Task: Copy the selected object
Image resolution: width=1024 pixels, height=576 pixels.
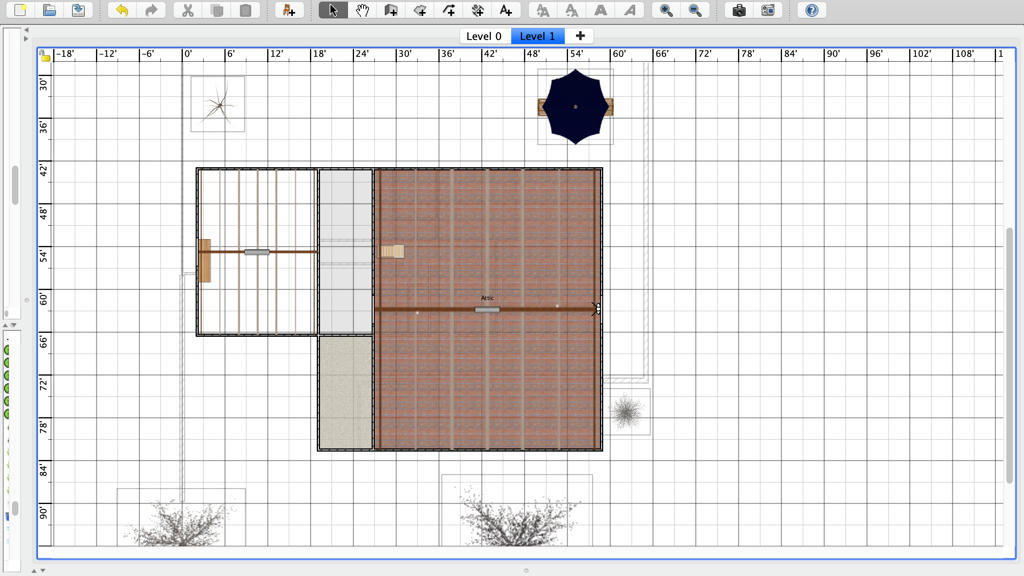Action: click(x=217, y=10)
